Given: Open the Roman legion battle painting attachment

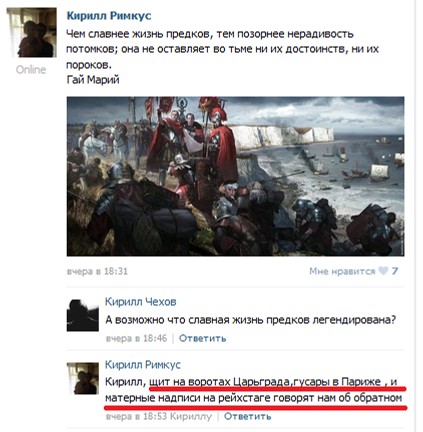Looking at the screenshot, I should coord(235,176).
